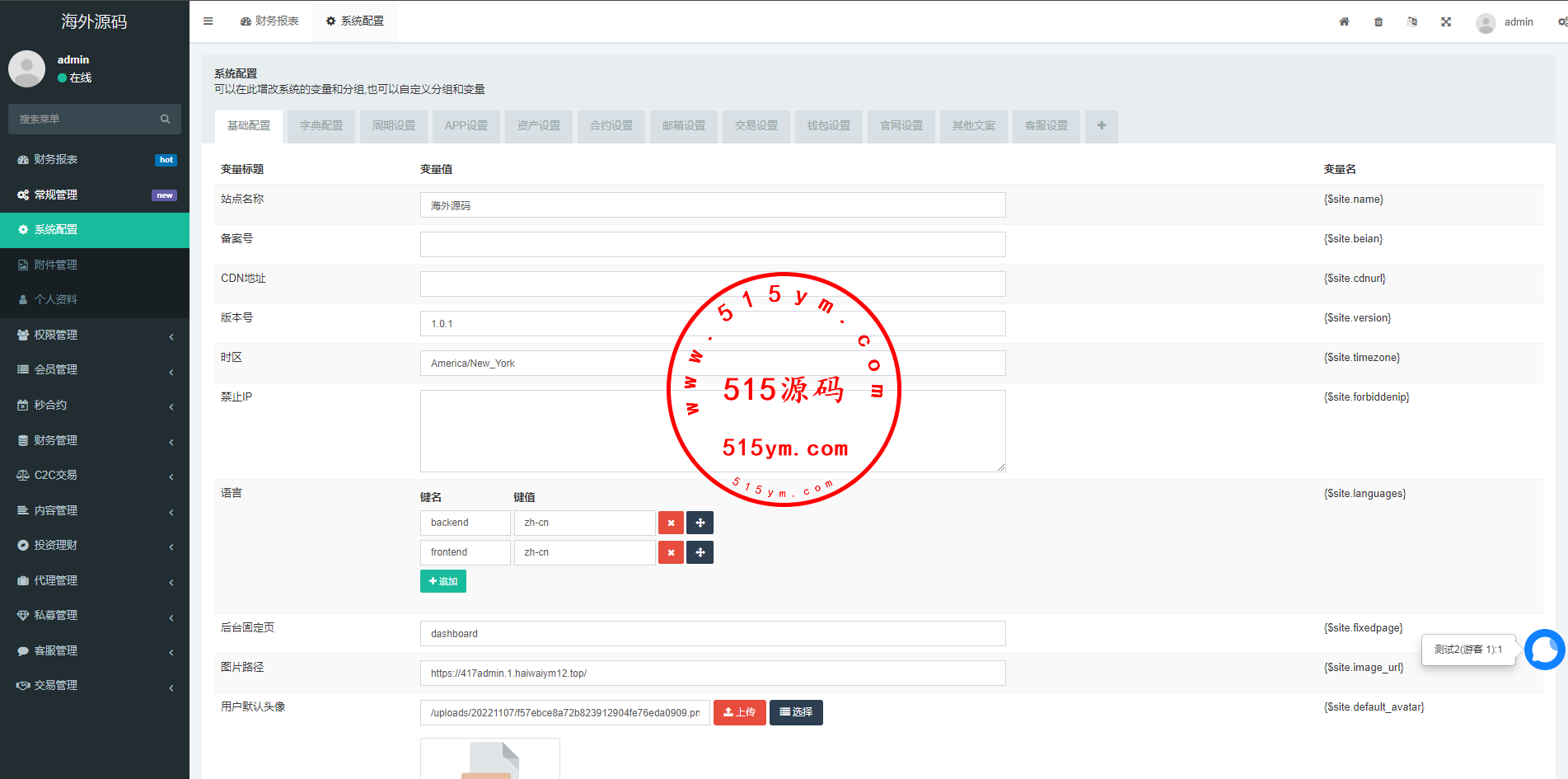Add a new config group tab
The width and height of the screenshot is (1568, 779).
tap(1101, 126)
